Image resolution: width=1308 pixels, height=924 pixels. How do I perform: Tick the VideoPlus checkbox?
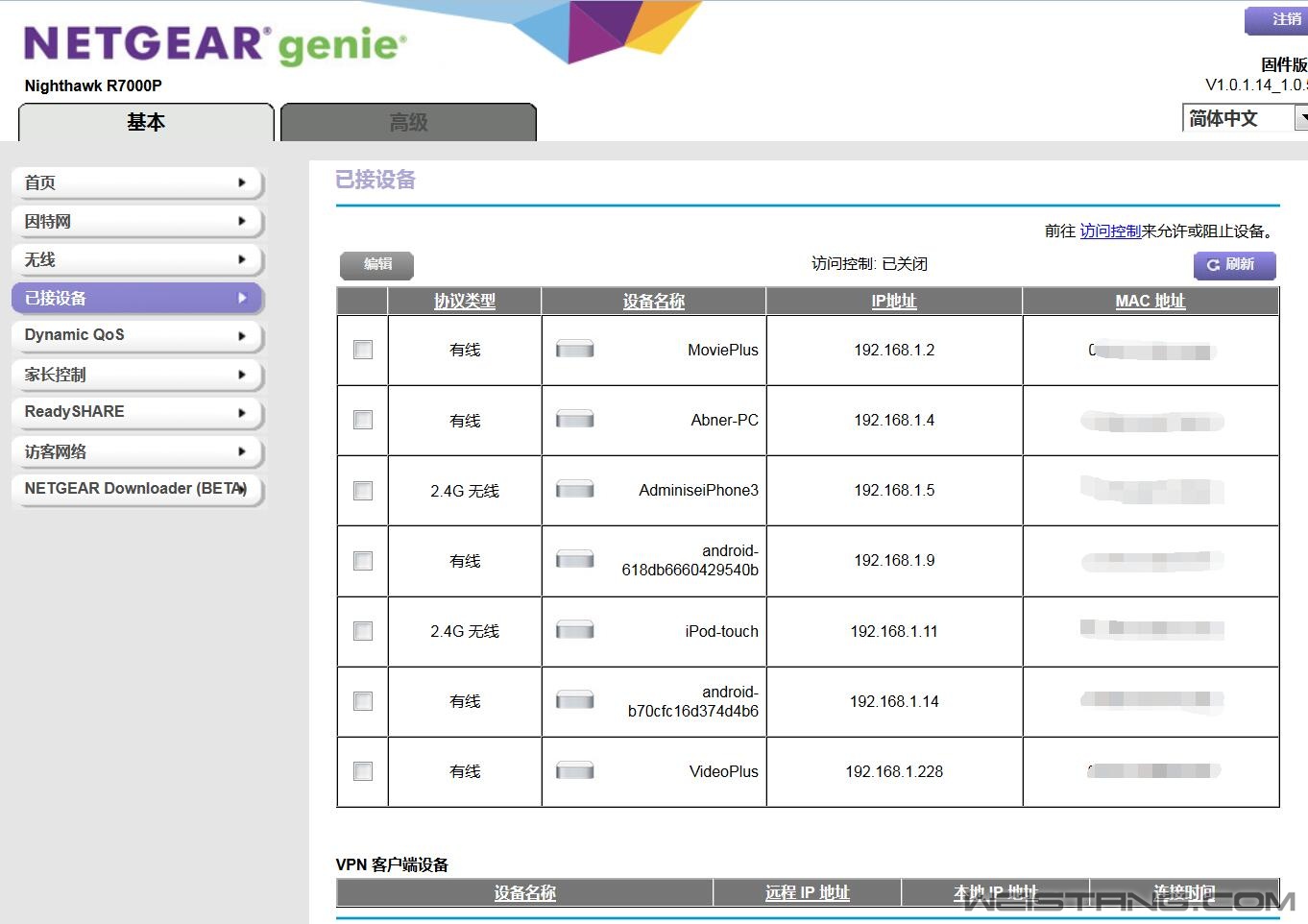point(363,771)
